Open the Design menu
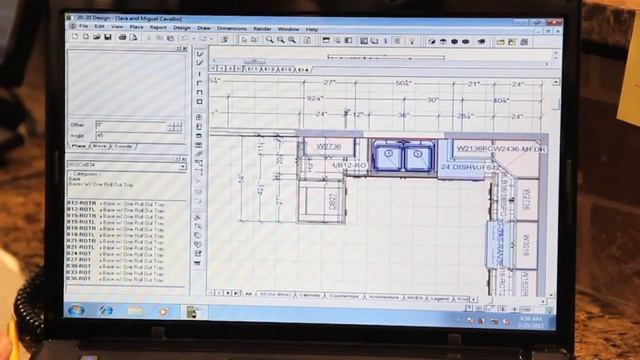 pos(182,28)
